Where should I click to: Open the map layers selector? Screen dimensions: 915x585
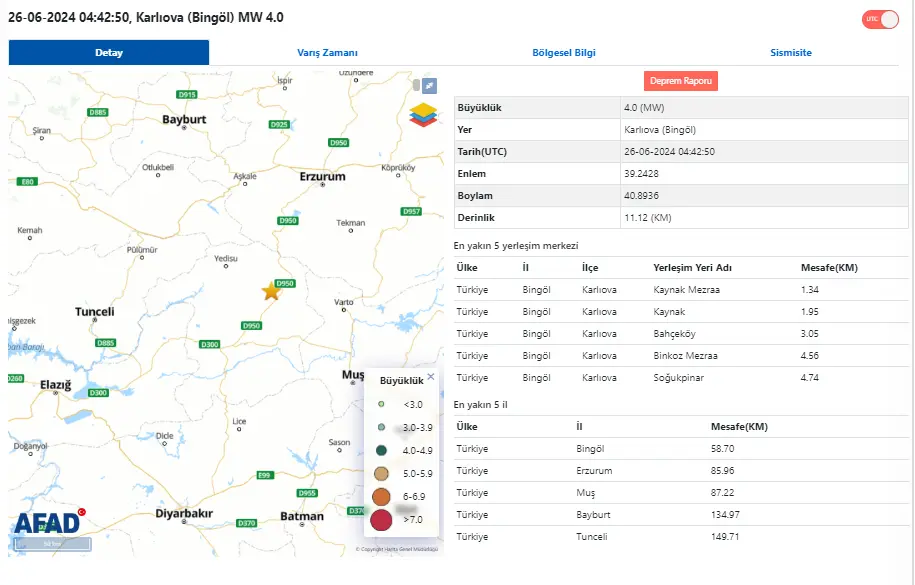click(423, 114)
